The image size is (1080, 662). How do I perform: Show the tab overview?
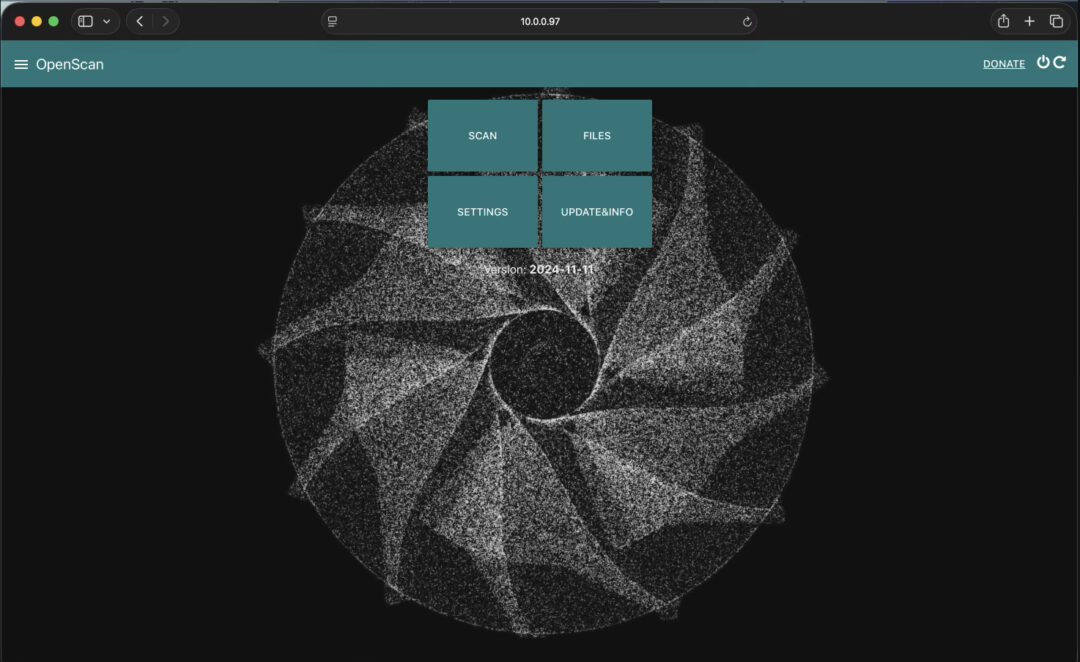(1056, 21)
